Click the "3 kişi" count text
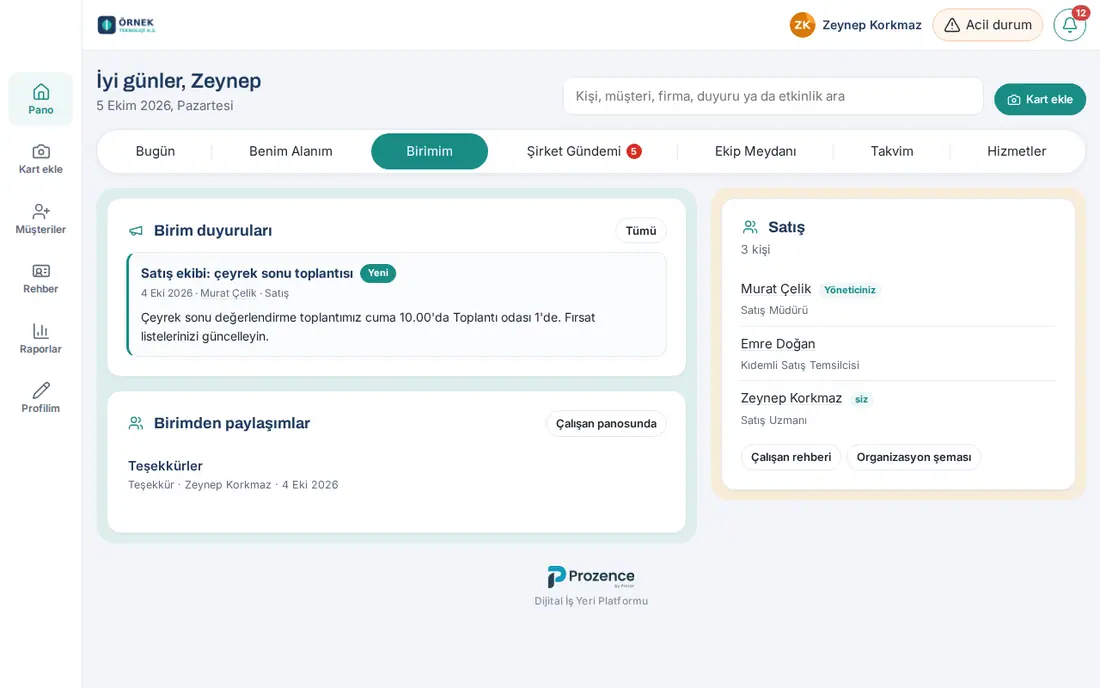1100x688 pixels. 755,250
